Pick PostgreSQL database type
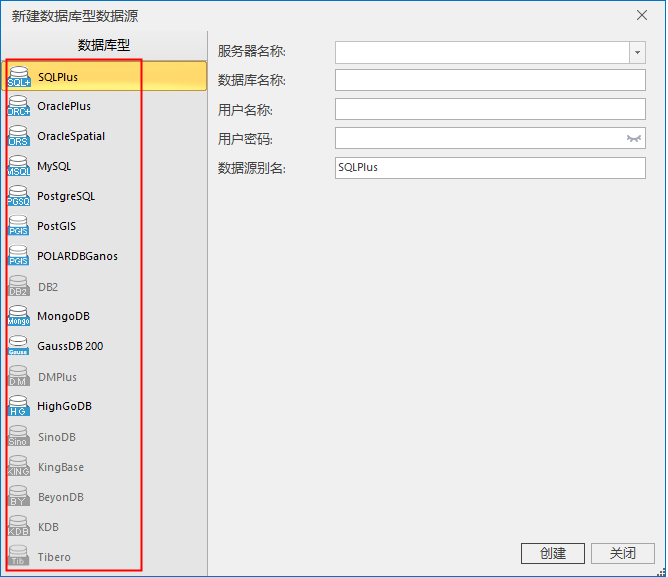668x577 pixels. click(x=66, y=196)
